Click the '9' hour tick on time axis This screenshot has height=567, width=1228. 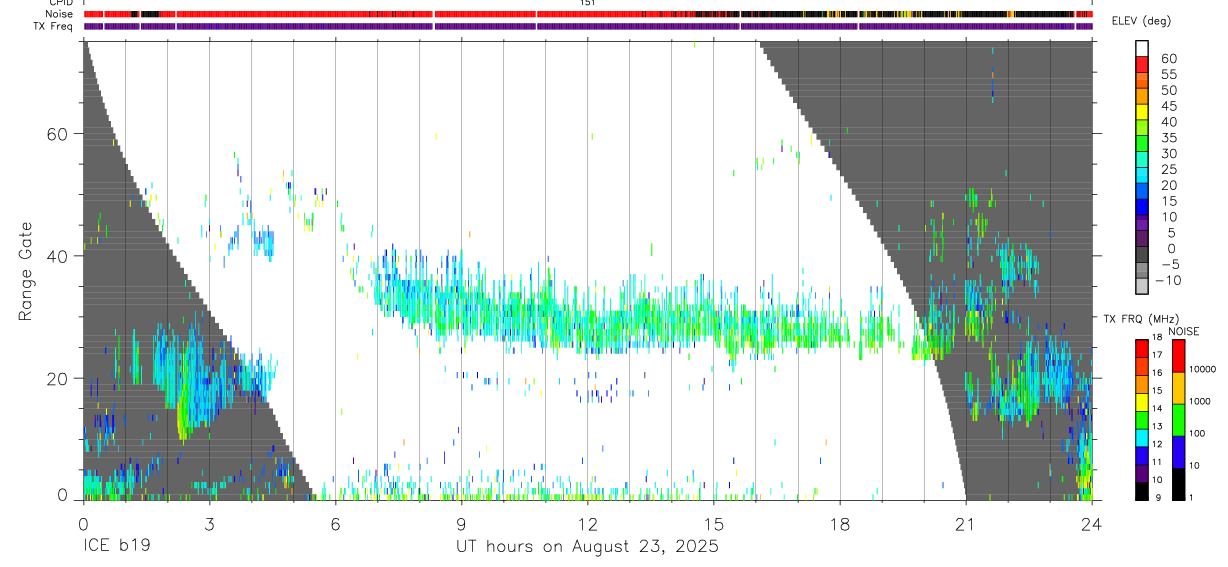[461, 523]
